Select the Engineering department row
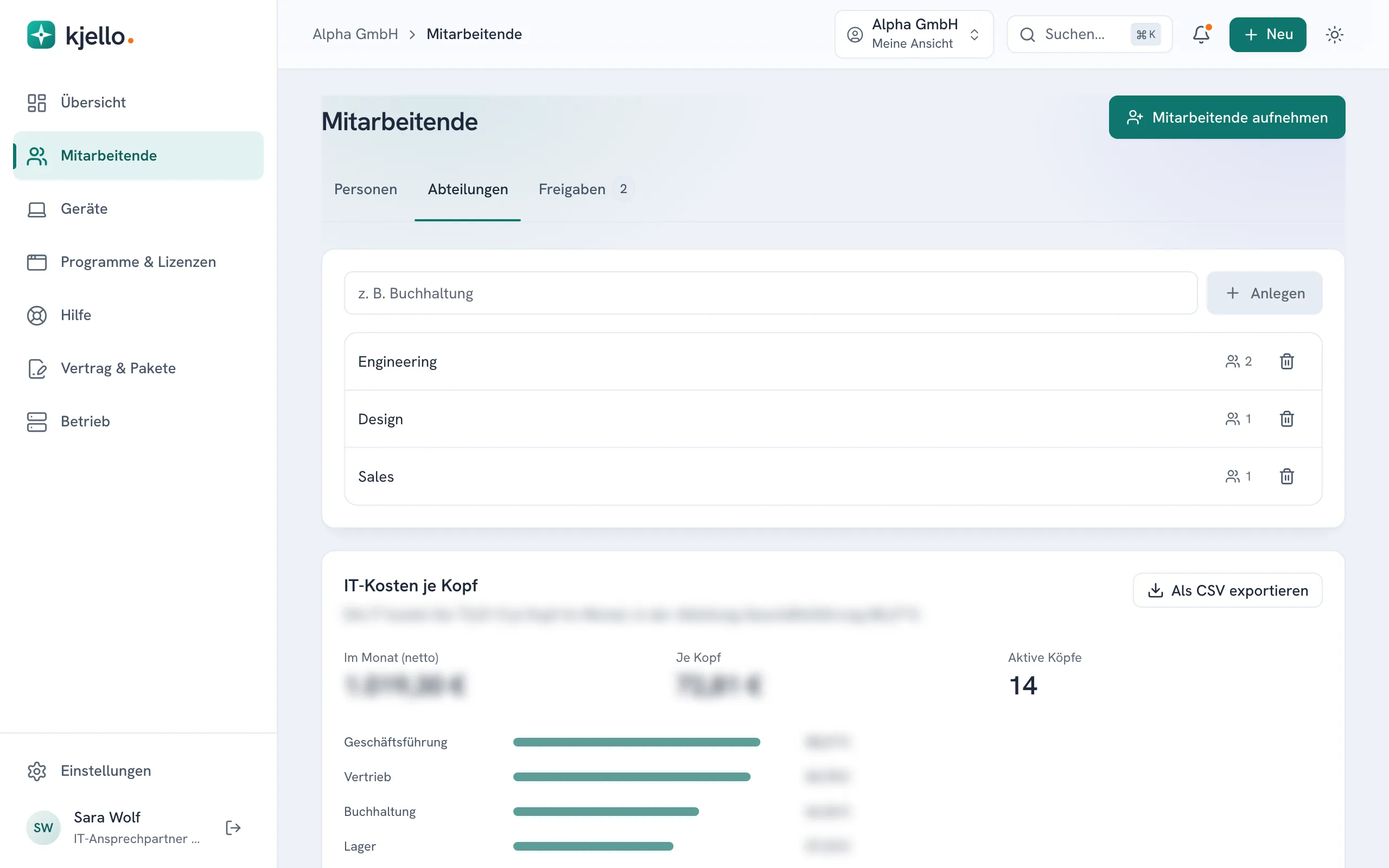 pos(833,362)
